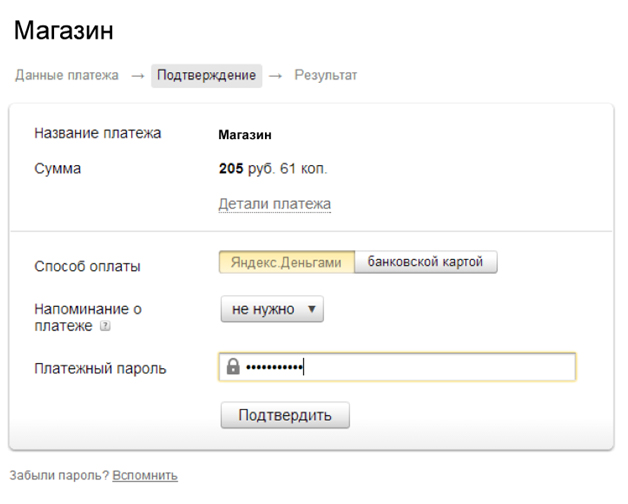Open the не нужно reminder dropdown

click(x=272, y=309)
